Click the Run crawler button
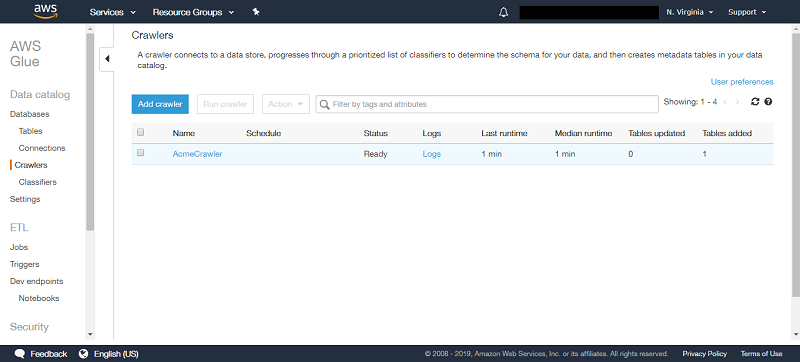The width and height of the screenshot is (800, 362). click(226, 104)
